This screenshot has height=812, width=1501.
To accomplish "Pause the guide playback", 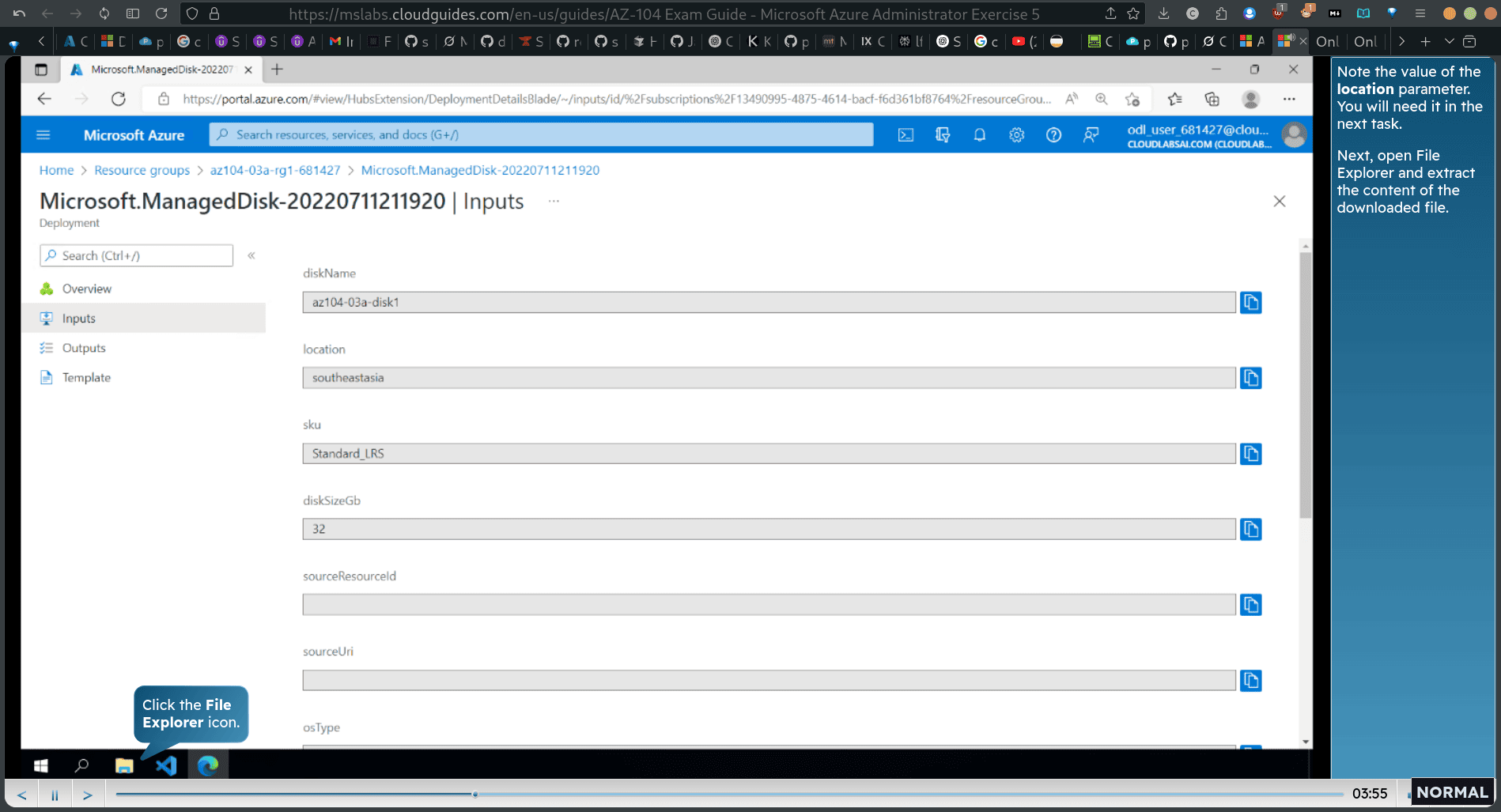I will point(55,795).
